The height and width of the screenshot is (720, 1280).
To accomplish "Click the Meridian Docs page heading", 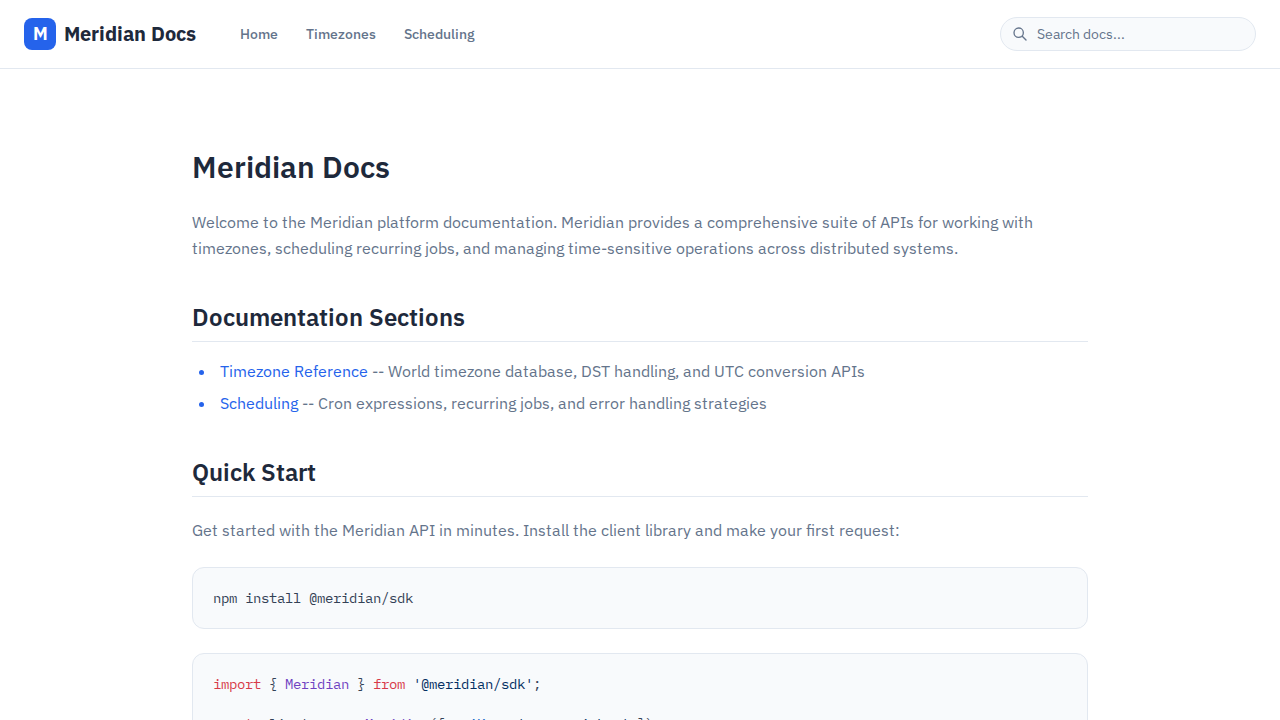I will point(291,167).
